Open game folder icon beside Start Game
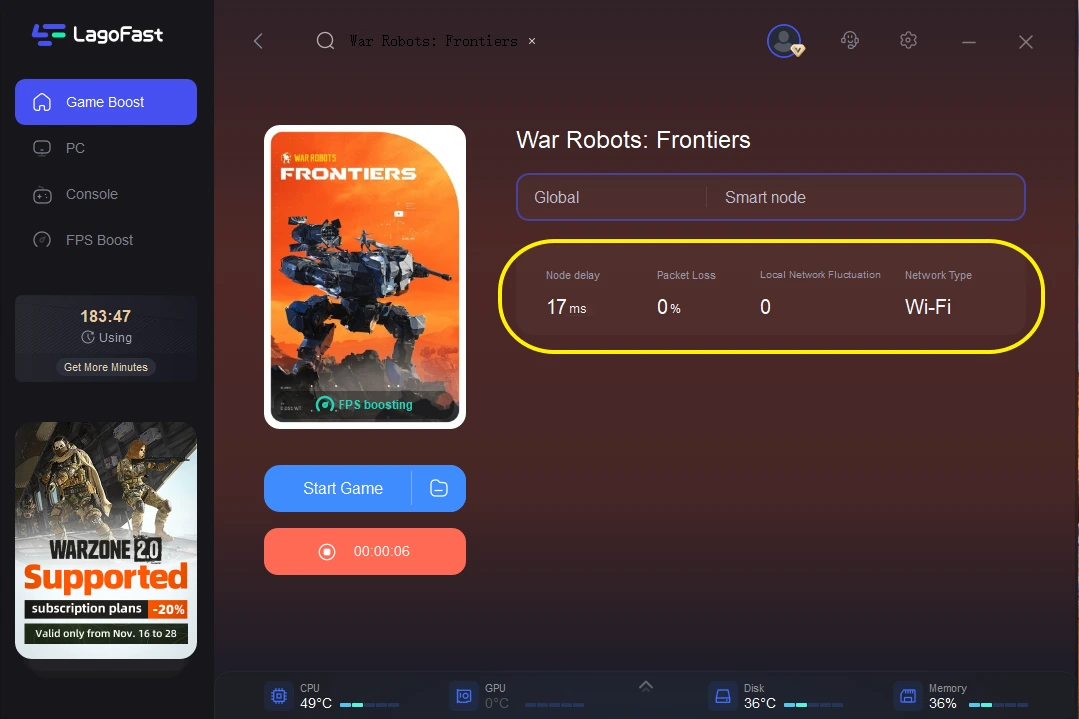 coord(439,488)
